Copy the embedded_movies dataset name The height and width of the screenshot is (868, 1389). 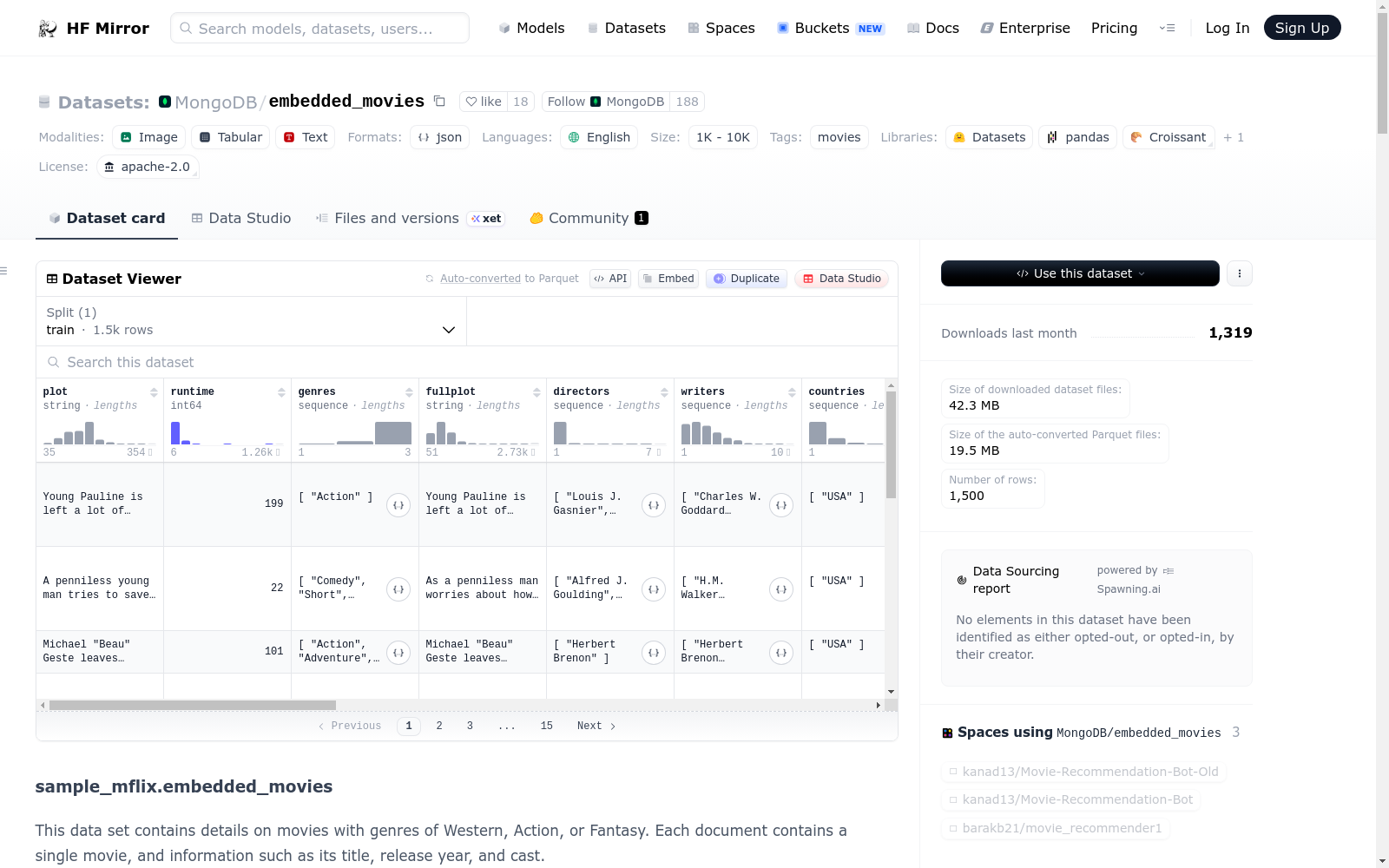[439, 102]
